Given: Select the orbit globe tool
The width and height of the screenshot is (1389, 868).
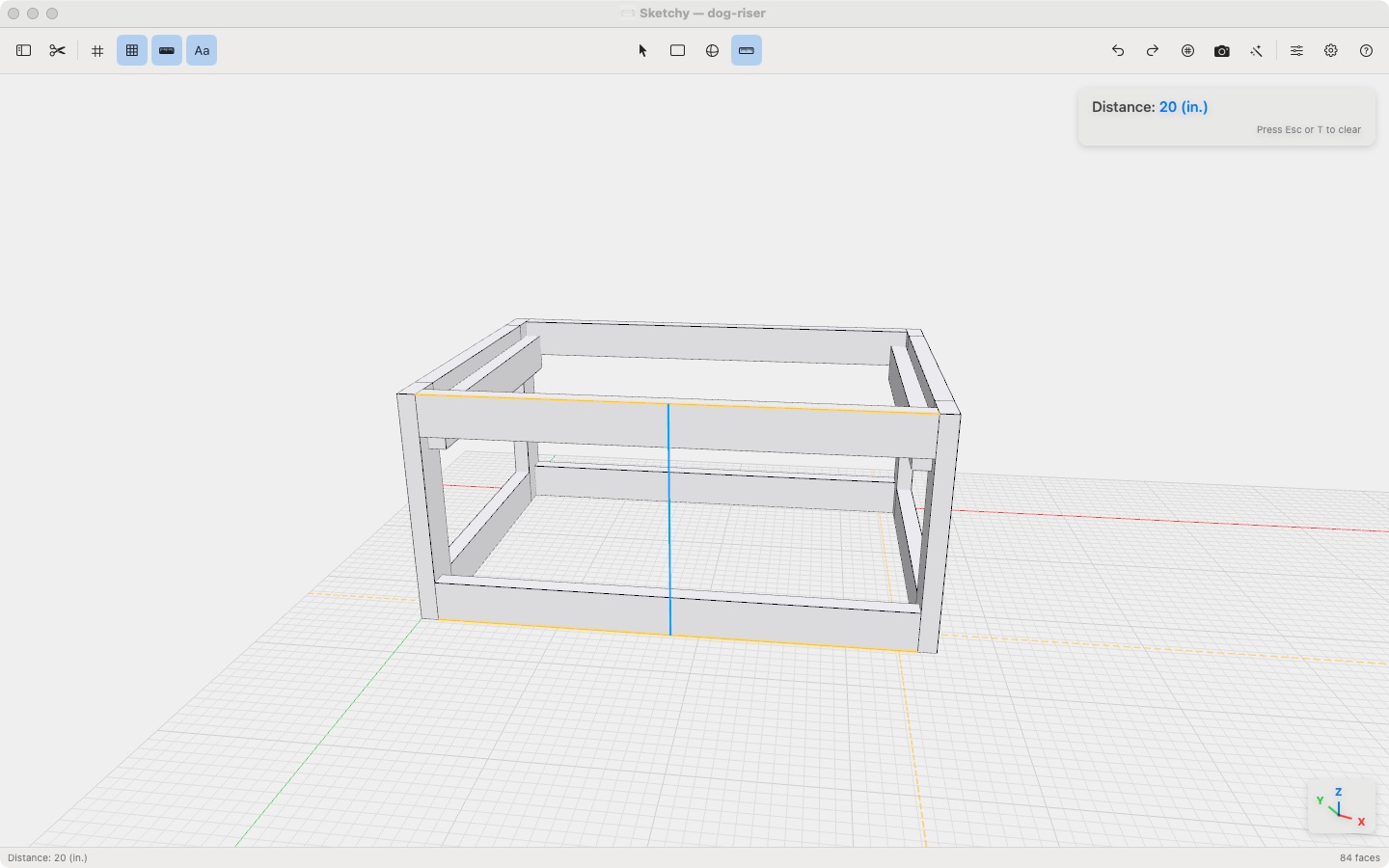Looking at the screenshot, I should 712,51.
